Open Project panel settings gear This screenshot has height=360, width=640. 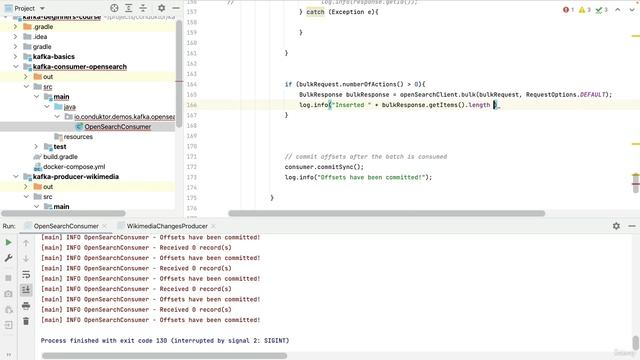coord(162,8)
